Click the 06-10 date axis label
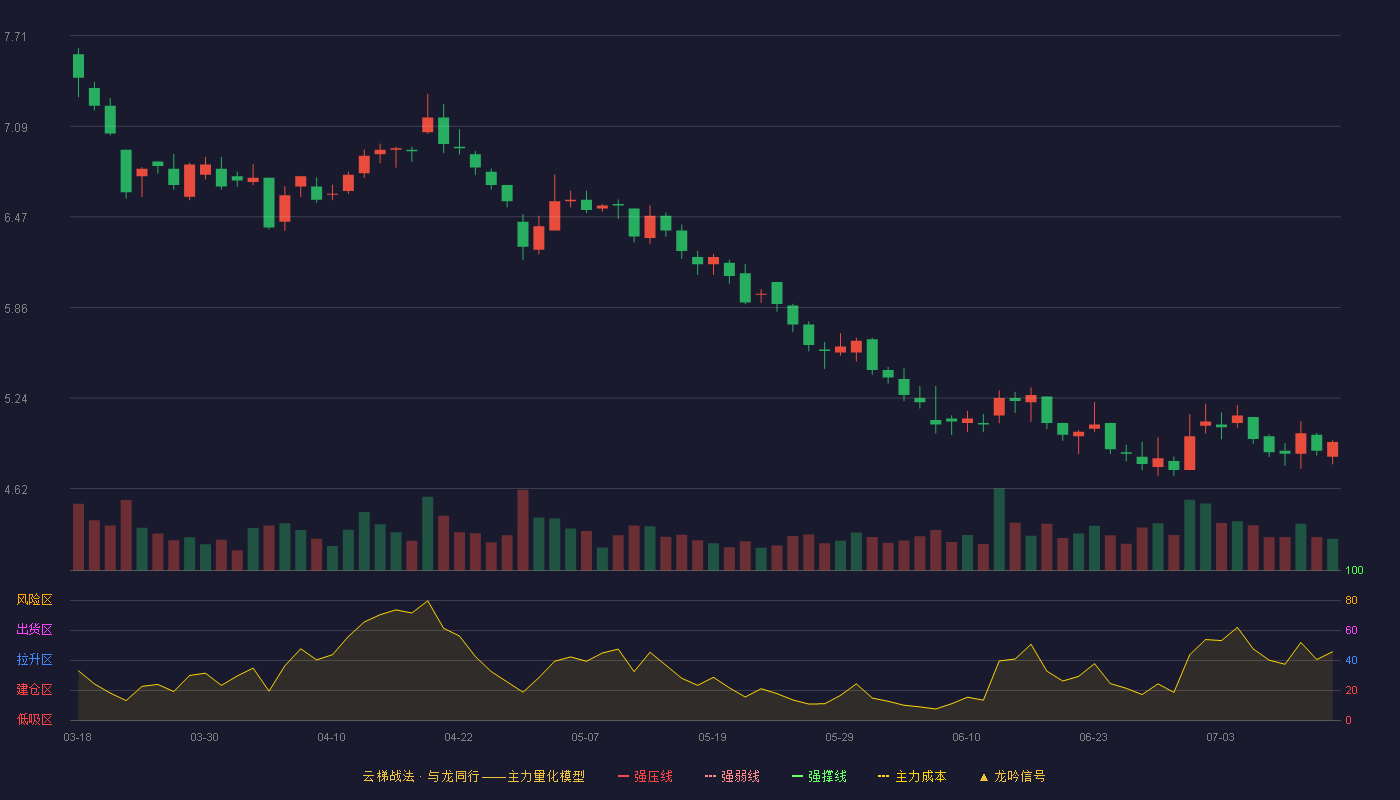Screen dimensions: 1400x800 [x=966, y=737]
